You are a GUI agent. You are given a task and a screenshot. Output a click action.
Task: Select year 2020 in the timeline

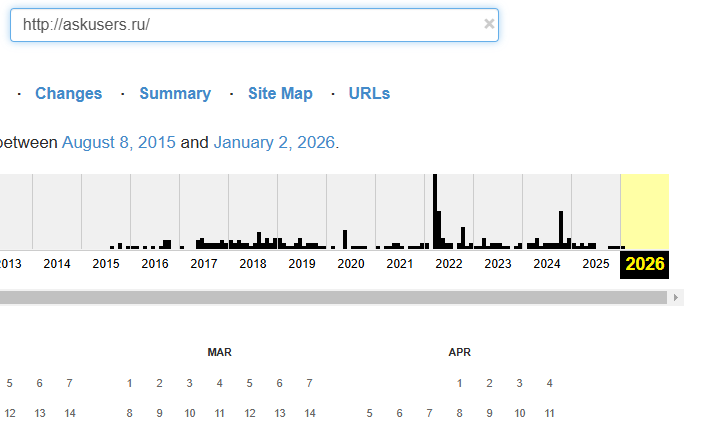tap(350, 264)
